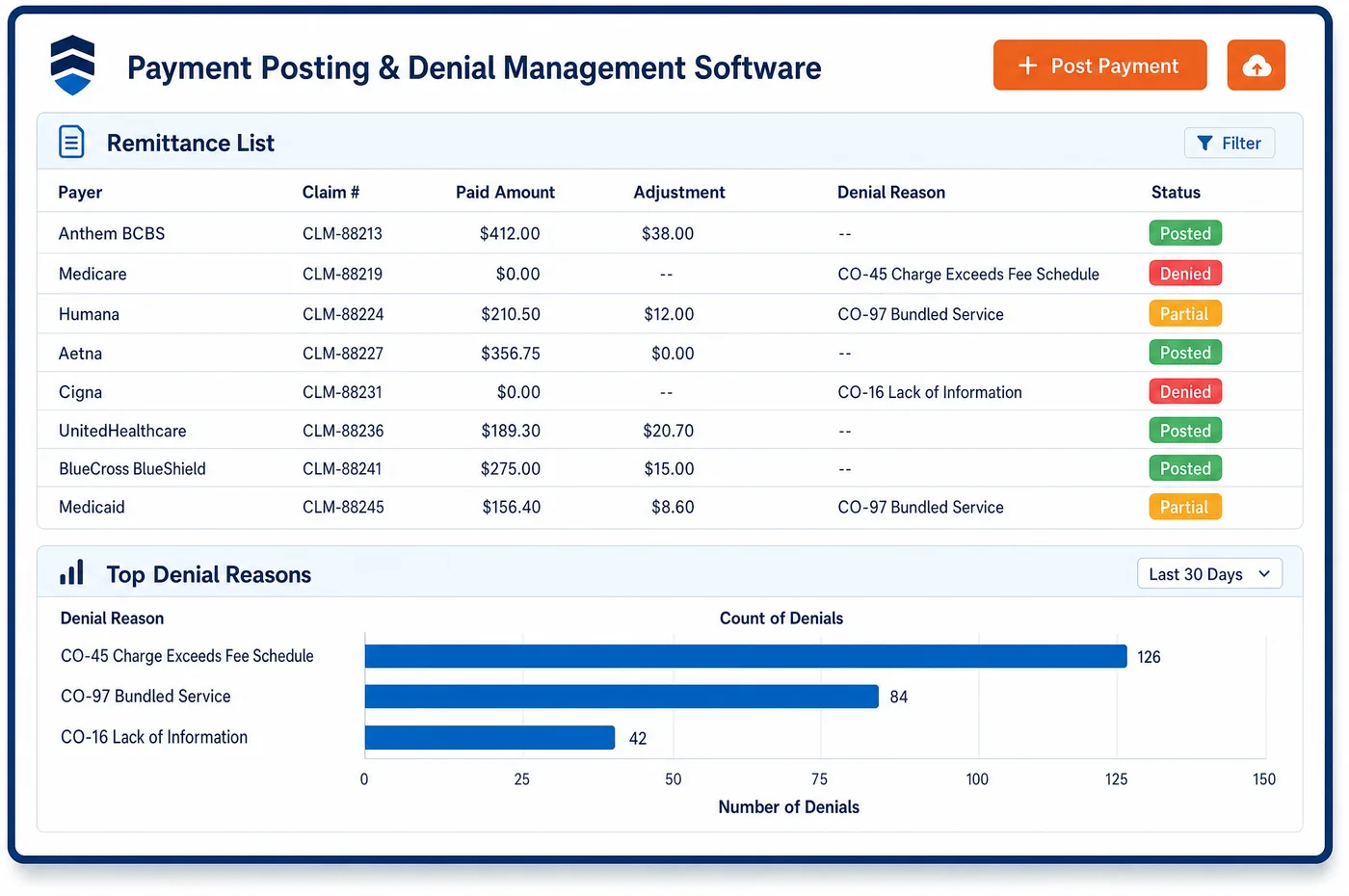Click claim number CLM-88227

[x=342, y=354]
